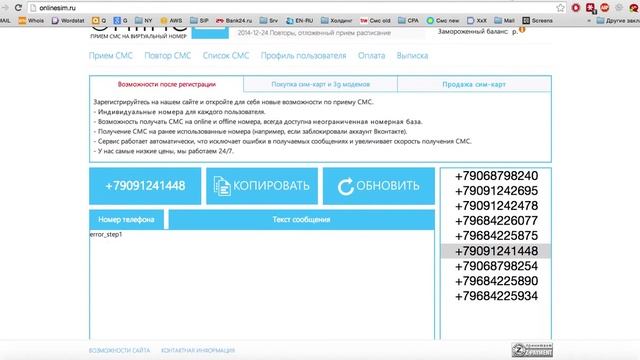Switch to Продажа сим-карт tab
This screenshot has height=360, width=640.
[474, 84]
